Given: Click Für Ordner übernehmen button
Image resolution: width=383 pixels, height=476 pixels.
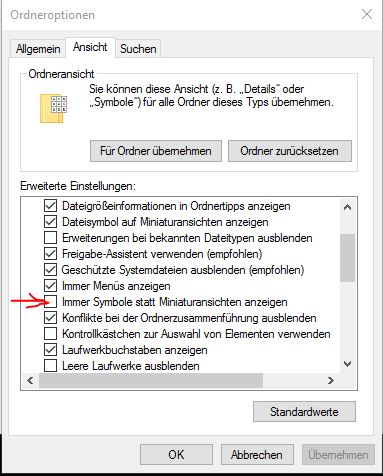Looking at the screenshot, I should click(156, 151).
